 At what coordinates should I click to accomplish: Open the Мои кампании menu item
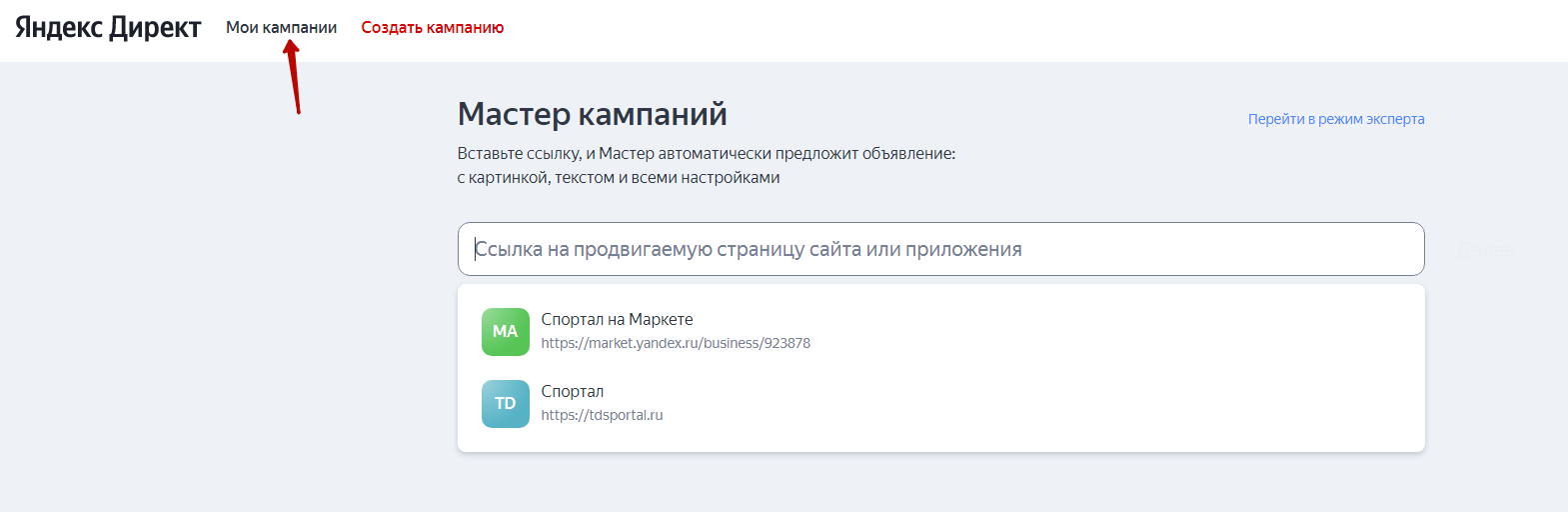tap(281, 28)
